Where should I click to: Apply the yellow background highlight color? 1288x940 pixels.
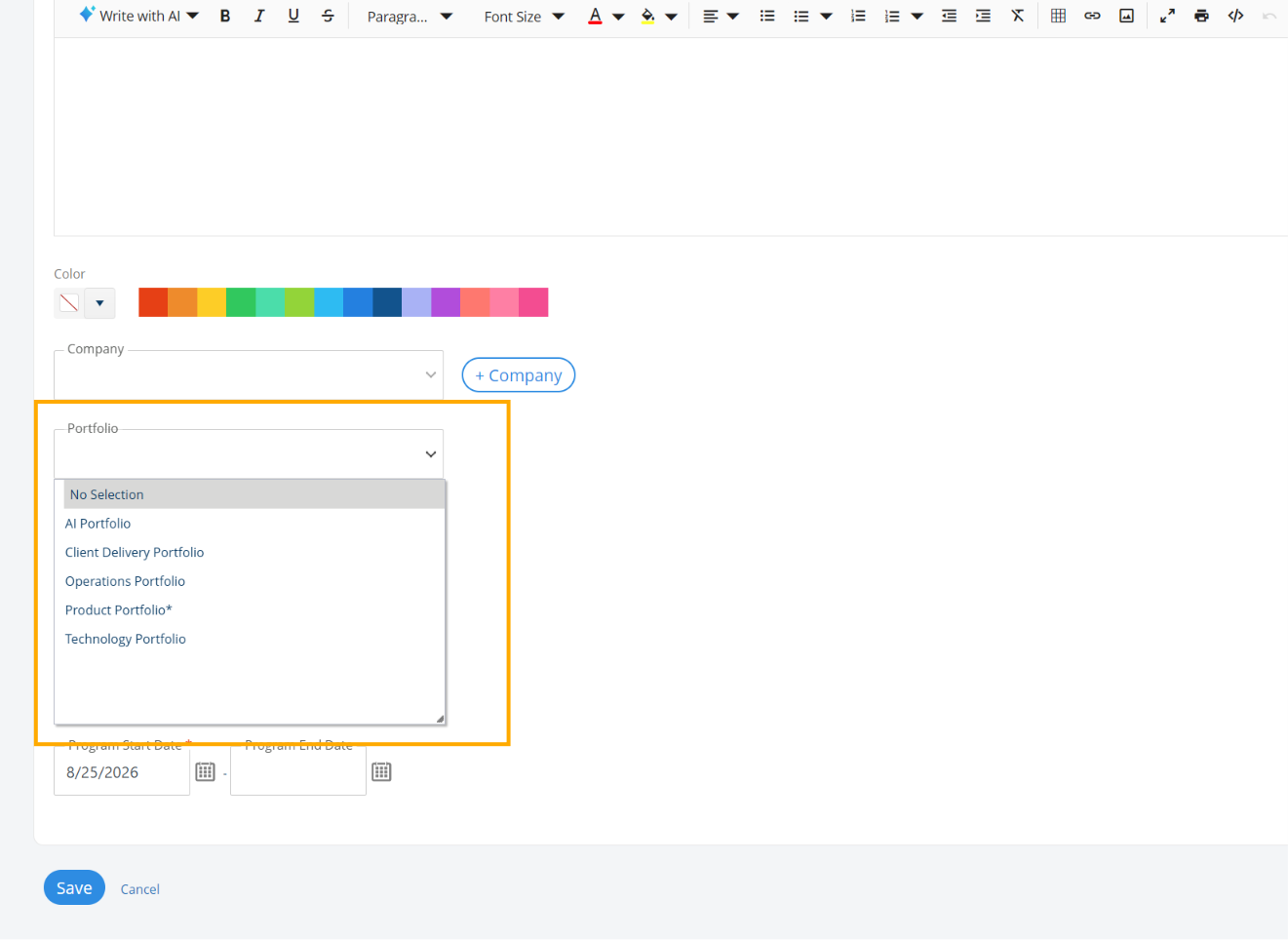tap(647, 16)
